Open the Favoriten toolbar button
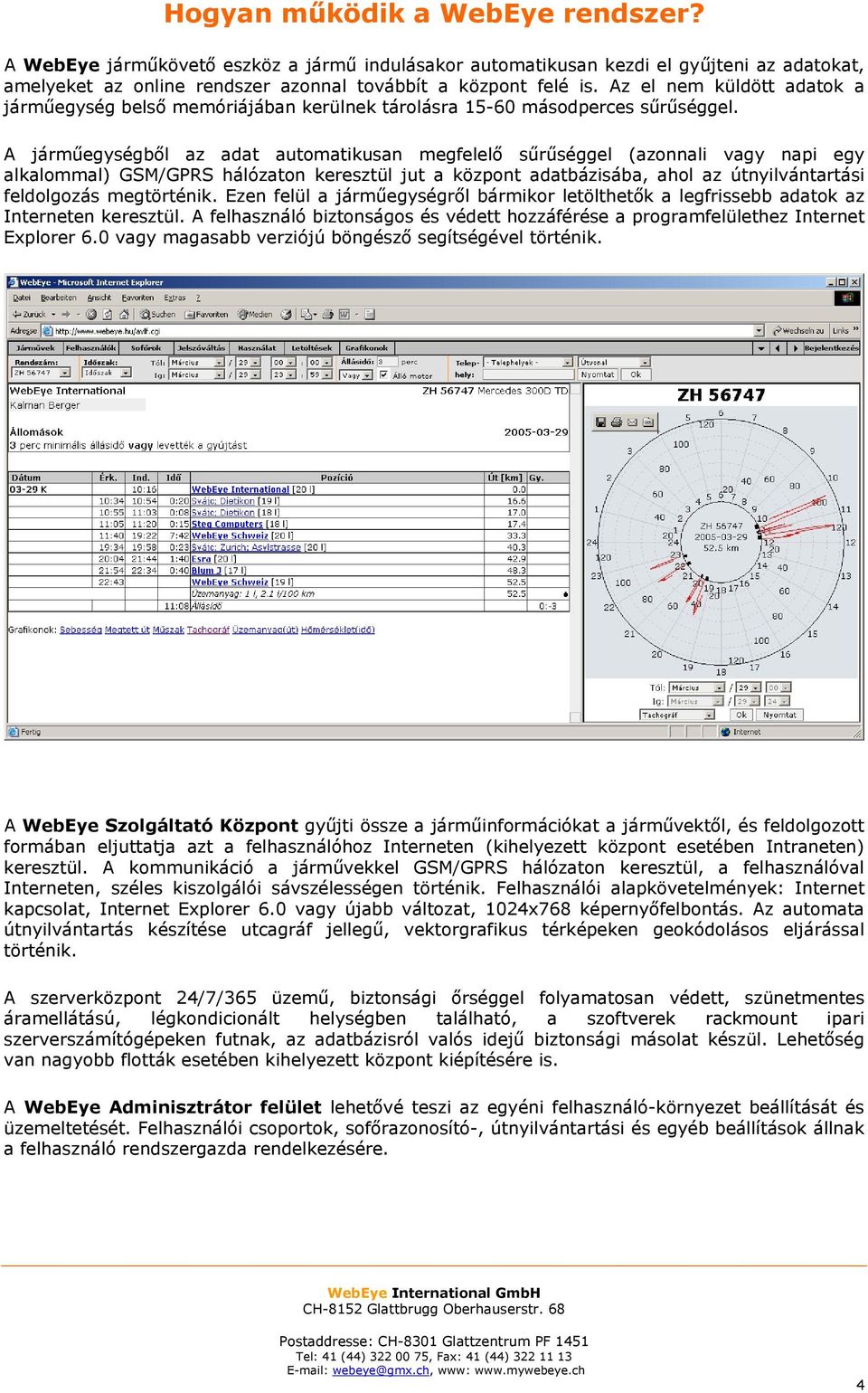 [206, 314]
